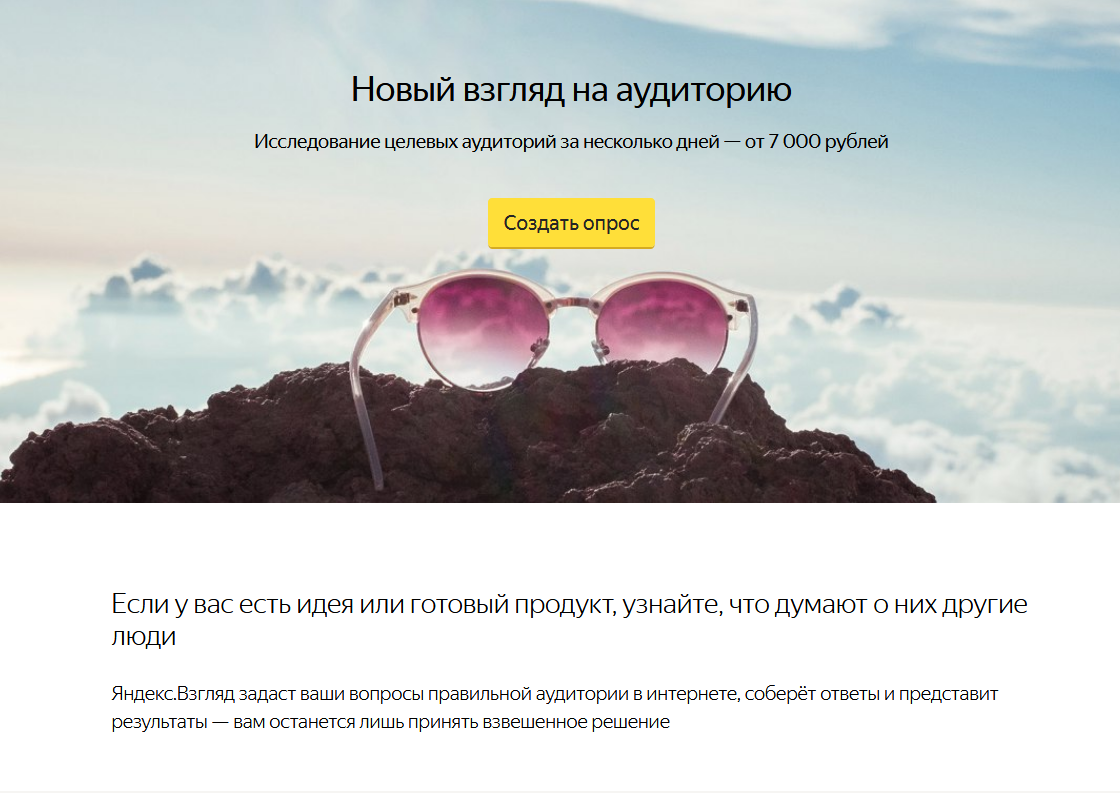Viewport: 1120px width, 793px height.
Task: Click the left pink lens of the sunglasses
Action: [x=483, y=330]
